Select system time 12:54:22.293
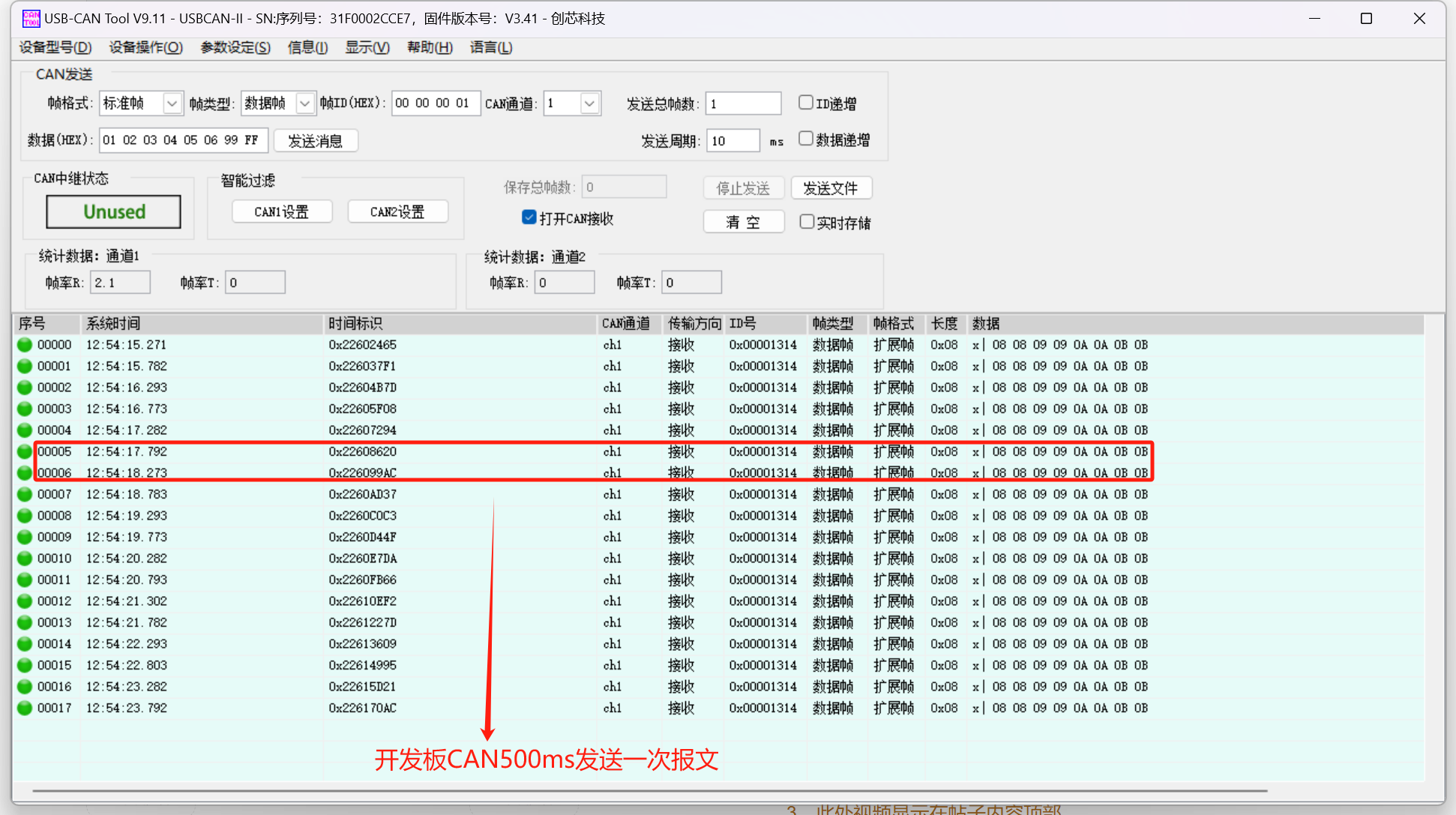Image resolution: width=1456 pixels, height=815 pixels. (x=127, y=644)
